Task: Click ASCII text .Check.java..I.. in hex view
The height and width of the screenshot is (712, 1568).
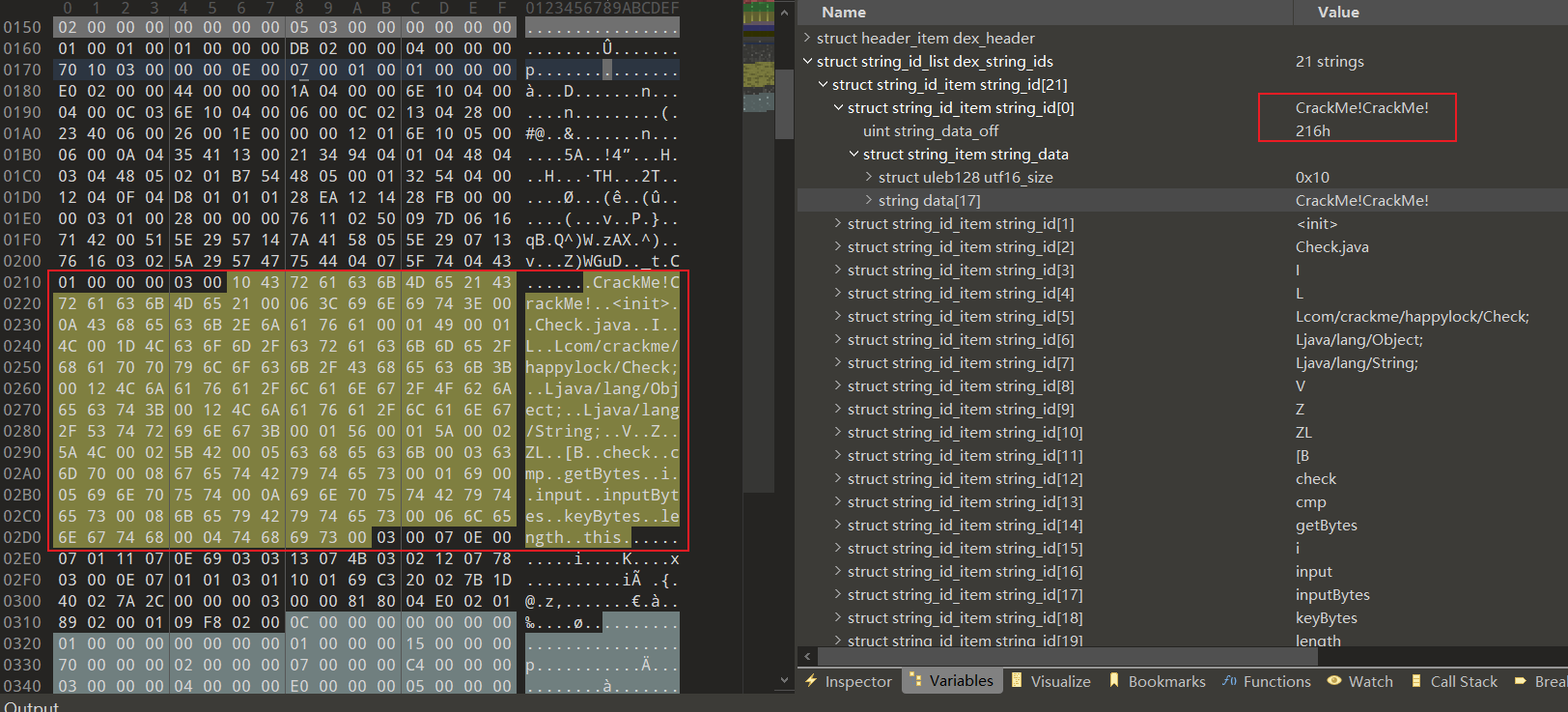Action: 602,325
